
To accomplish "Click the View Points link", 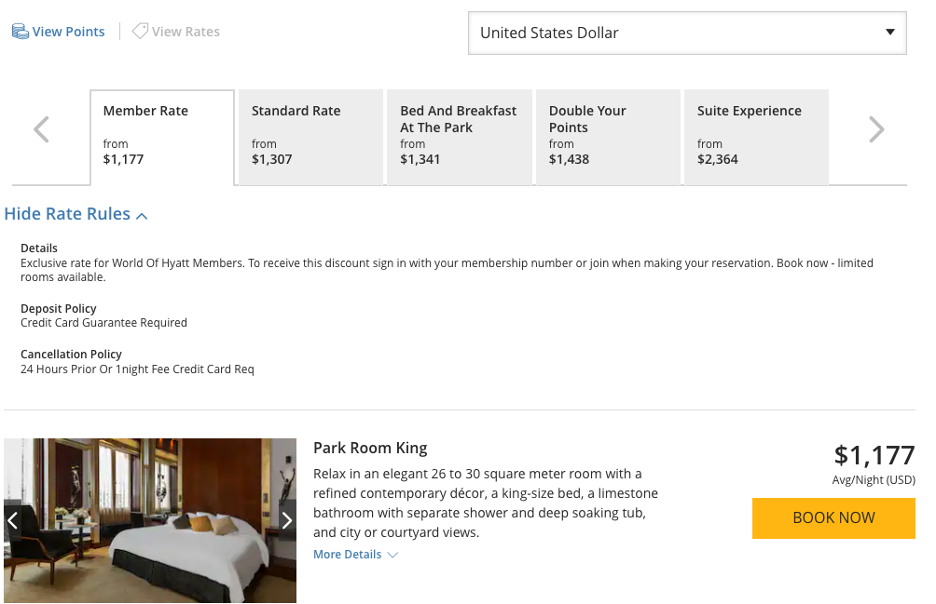I will (68, 32).
